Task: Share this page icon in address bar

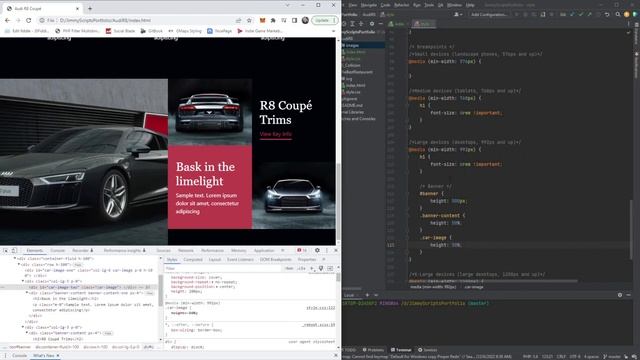Action: [x=238, y=20]
